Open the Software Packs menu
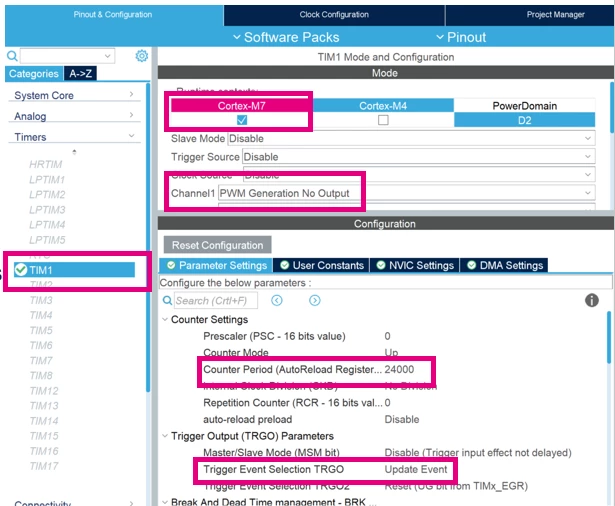The height and width of the screenshot is (506, 615). click(x=286, y=37)
